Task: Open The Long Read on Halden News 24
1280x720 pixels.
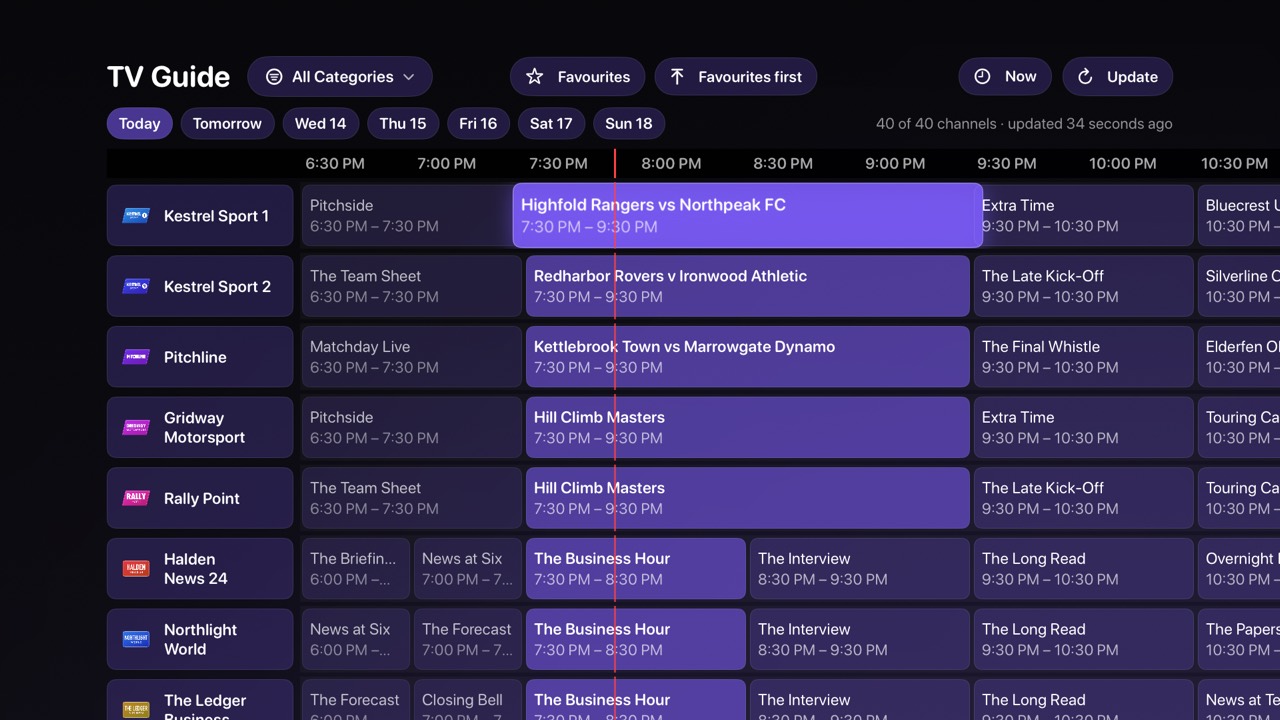Action: pyautogui.click(x=1084, y=569)
